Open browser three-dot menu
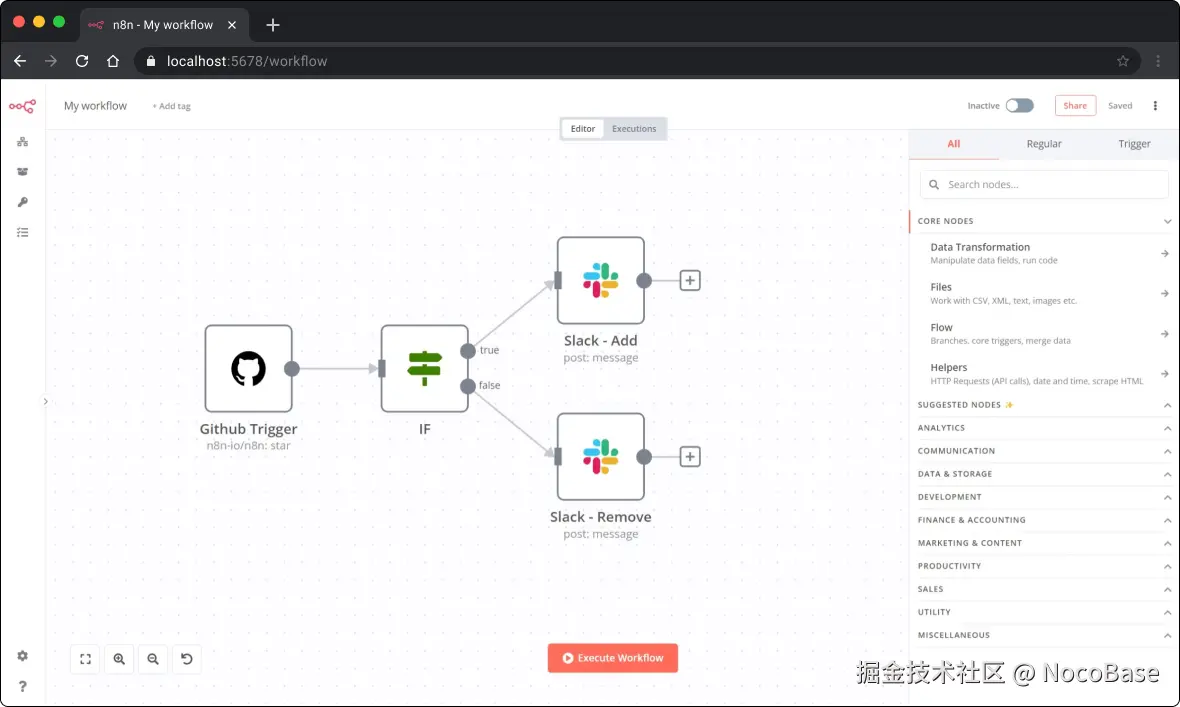Screen dimensions: 1180x707 (x=1158, y=61)
